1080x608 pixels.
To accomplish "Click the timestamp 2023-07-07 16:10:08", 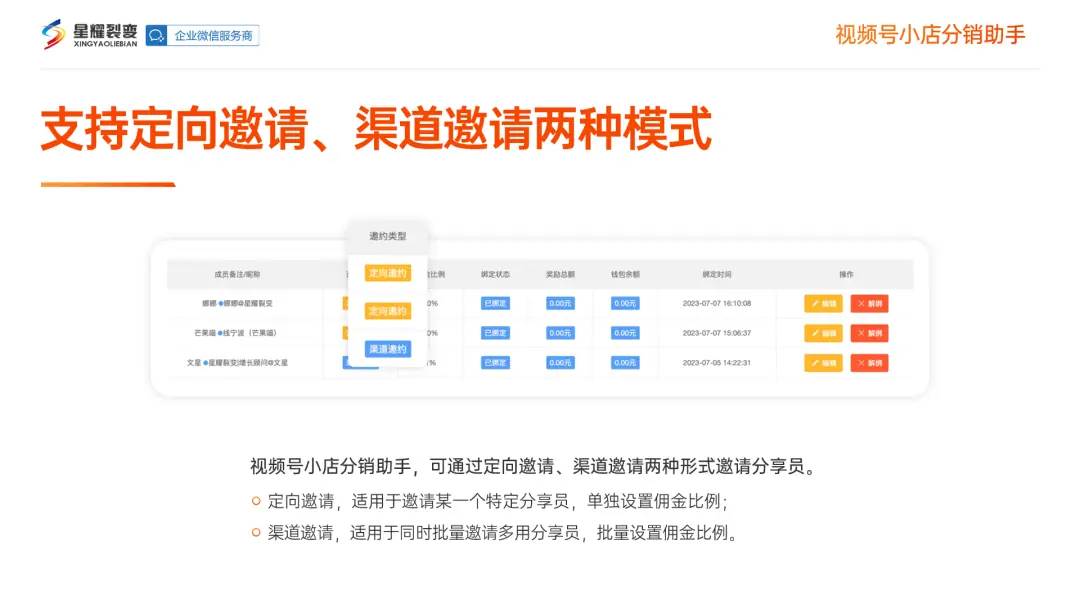I will click(716, 303).
